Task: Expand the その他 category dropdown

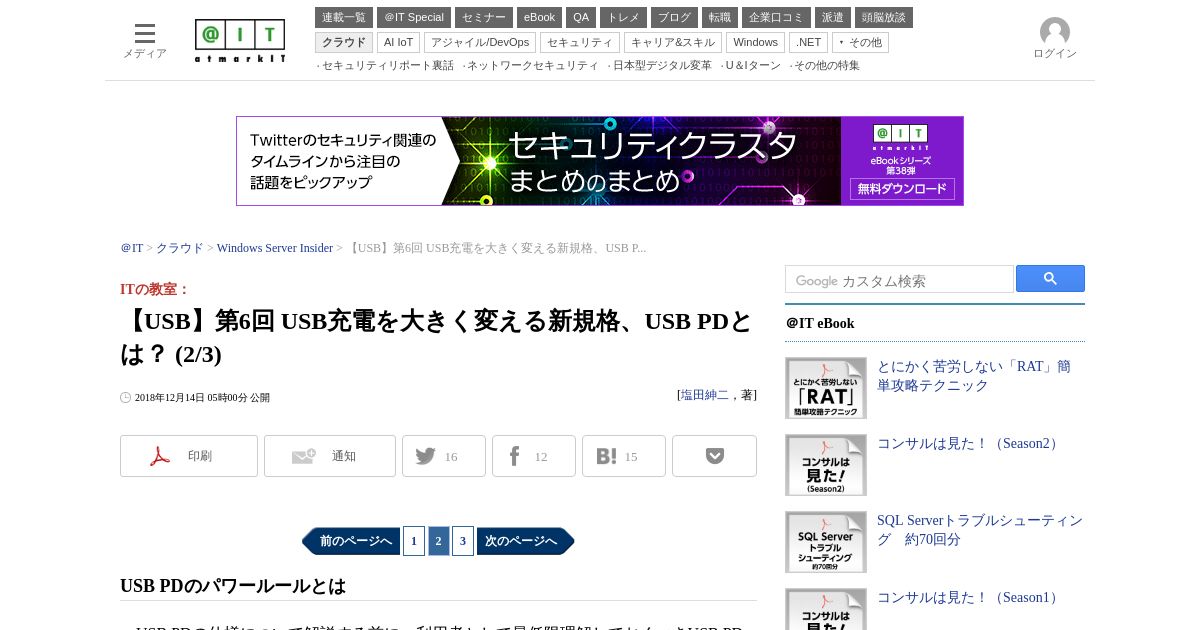Action: tap(860, 42)
